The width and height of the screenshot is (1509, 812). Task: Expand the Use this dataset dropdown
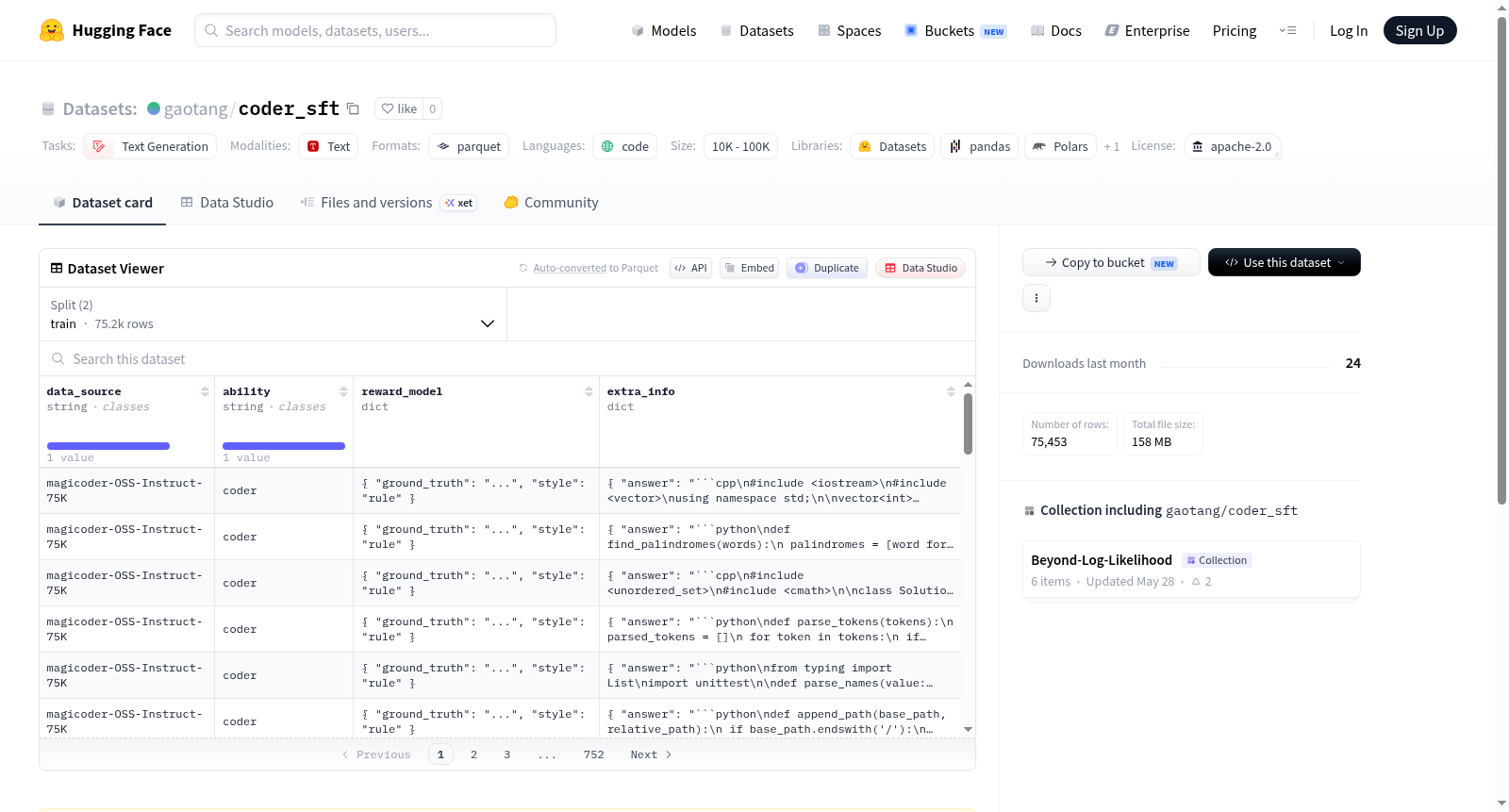(x=1285, y=262)
